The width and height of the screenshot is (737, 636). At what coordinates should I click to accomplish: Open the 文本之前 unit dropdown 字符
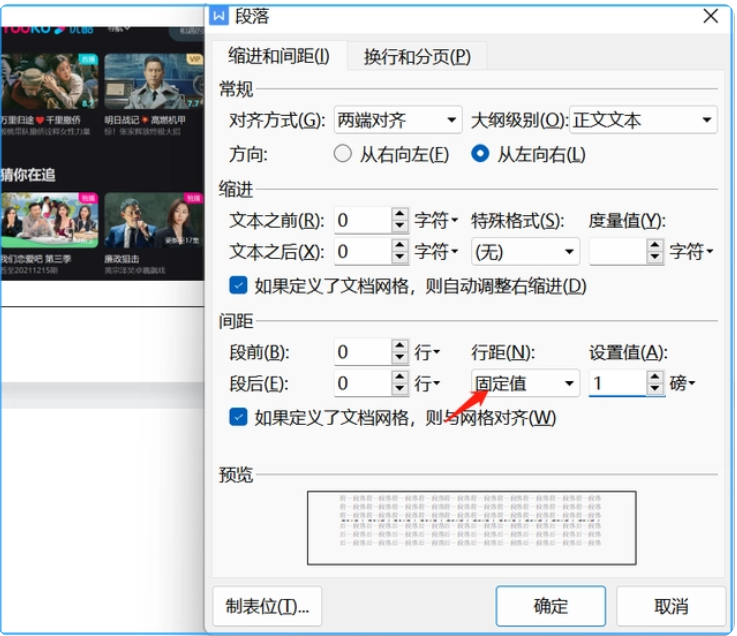tap(436, 220)
